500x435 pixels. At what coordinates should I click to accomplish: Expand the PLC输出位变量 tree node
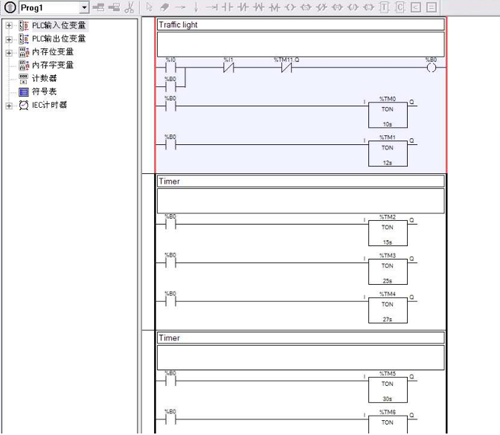9,39
